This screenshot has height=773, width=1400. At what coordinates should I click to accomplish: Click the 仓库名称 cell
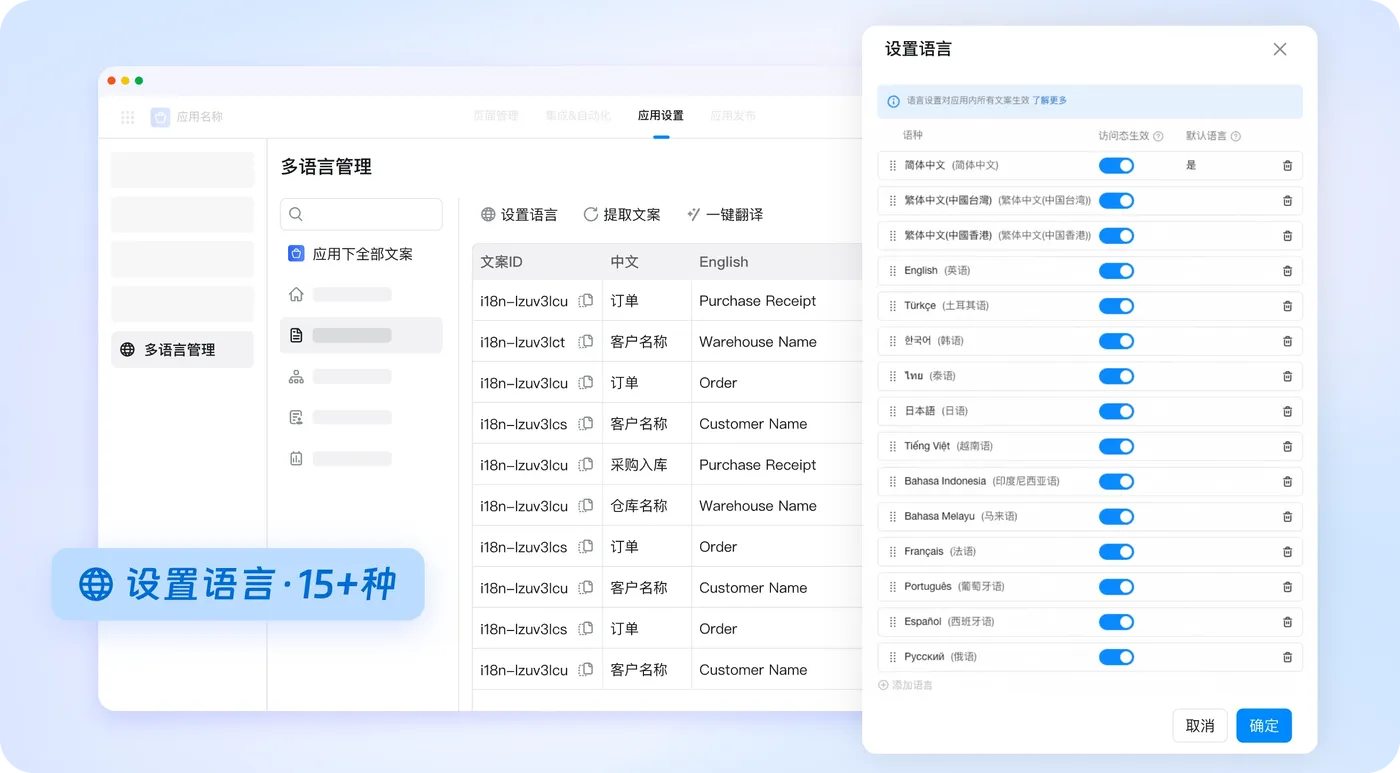(x=639, y=506)
